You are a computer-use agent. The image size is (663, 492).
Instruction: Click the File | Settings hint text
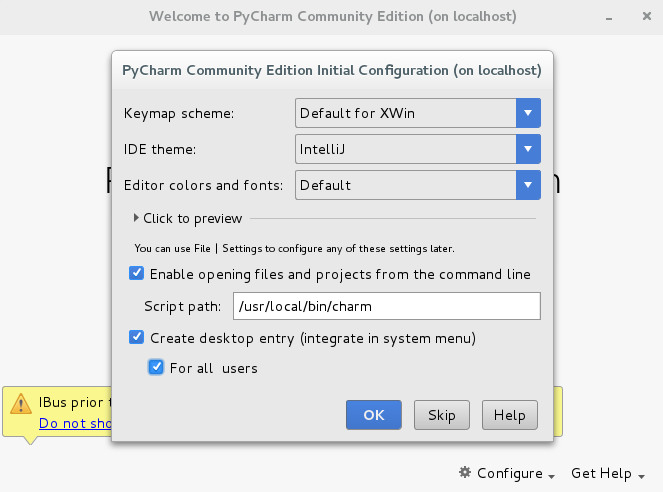pos(295,249)
